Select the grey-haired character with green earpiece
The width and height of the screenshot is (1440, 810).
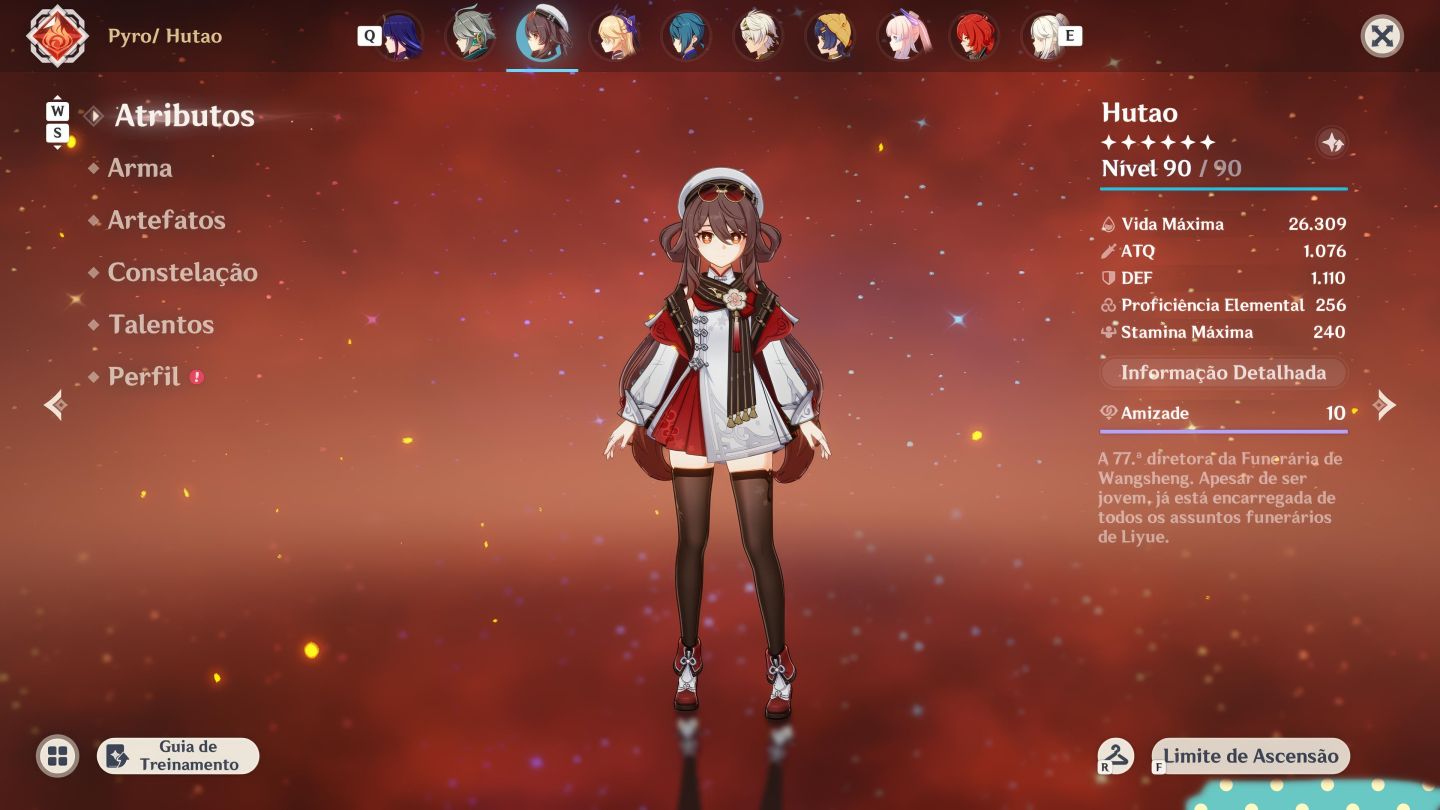pos(470,36)
